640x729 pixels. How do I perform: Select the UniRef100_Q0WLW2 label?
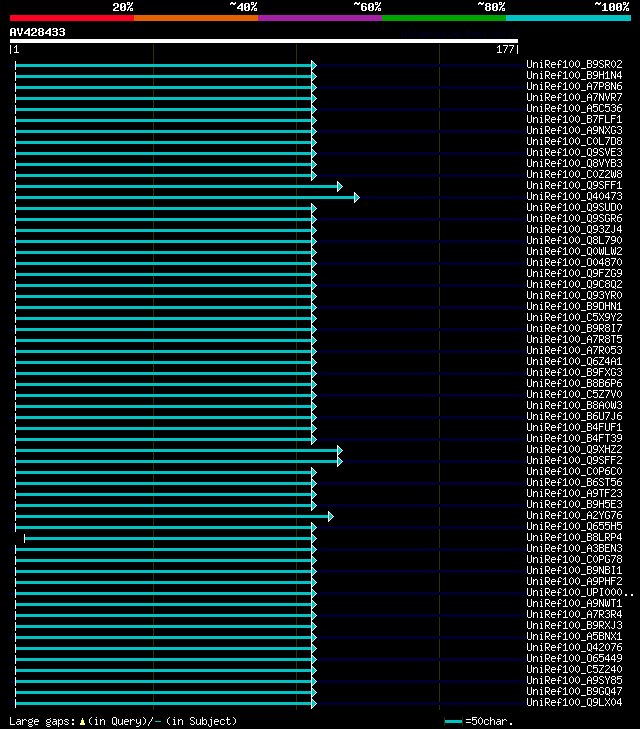tap(574, 252)
